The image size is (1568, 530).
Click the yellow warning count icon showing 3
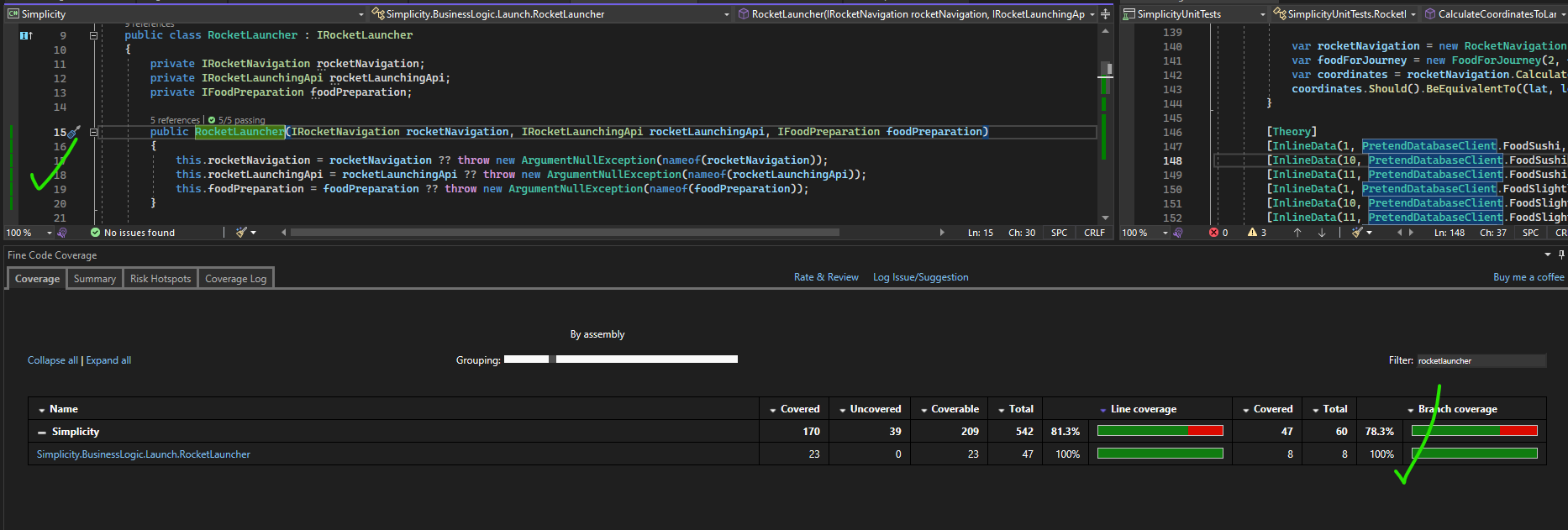coord(1252,233)
